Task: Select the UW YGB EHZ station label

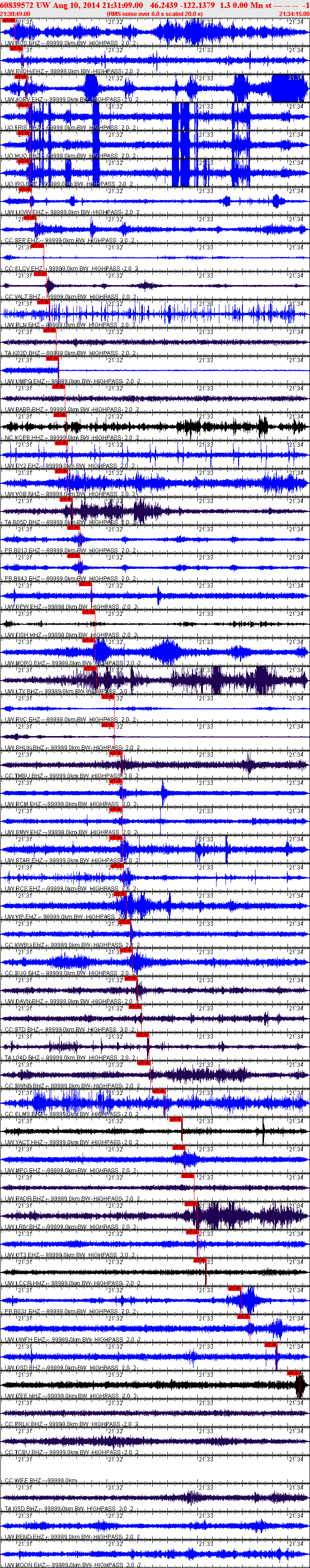Action: [x=70, y=494]
